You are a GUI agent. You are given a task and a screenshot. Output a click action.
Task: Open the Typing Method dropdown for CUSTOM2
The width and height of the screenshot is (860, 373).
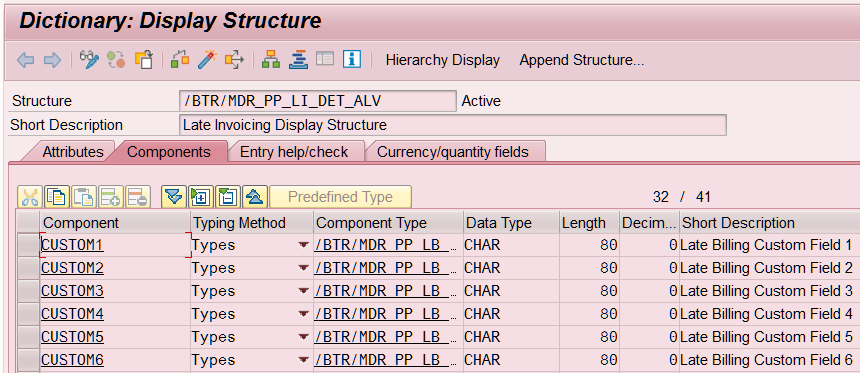303,268
